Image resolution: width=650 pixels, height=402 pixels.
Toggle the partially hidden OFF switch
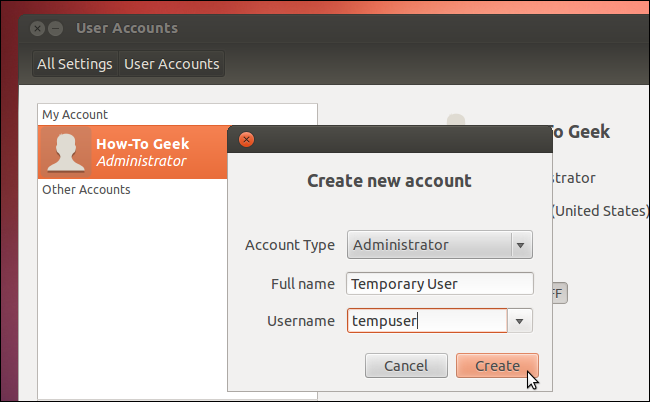coord(556,293)
